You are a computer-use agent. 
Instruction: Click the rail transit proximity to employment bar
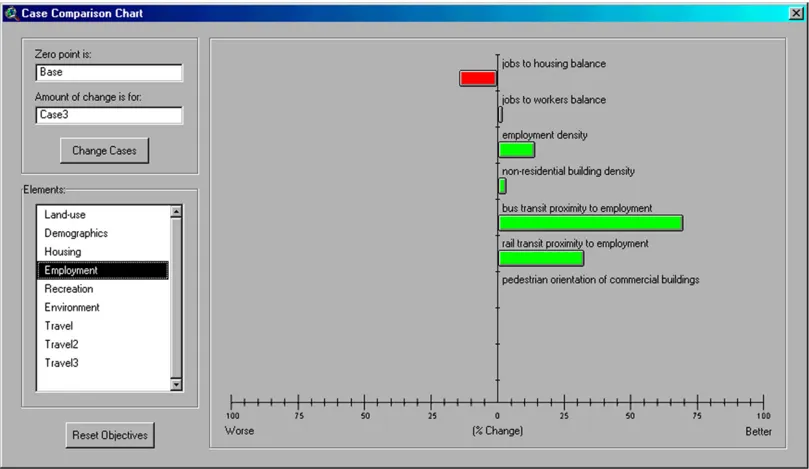541,258
